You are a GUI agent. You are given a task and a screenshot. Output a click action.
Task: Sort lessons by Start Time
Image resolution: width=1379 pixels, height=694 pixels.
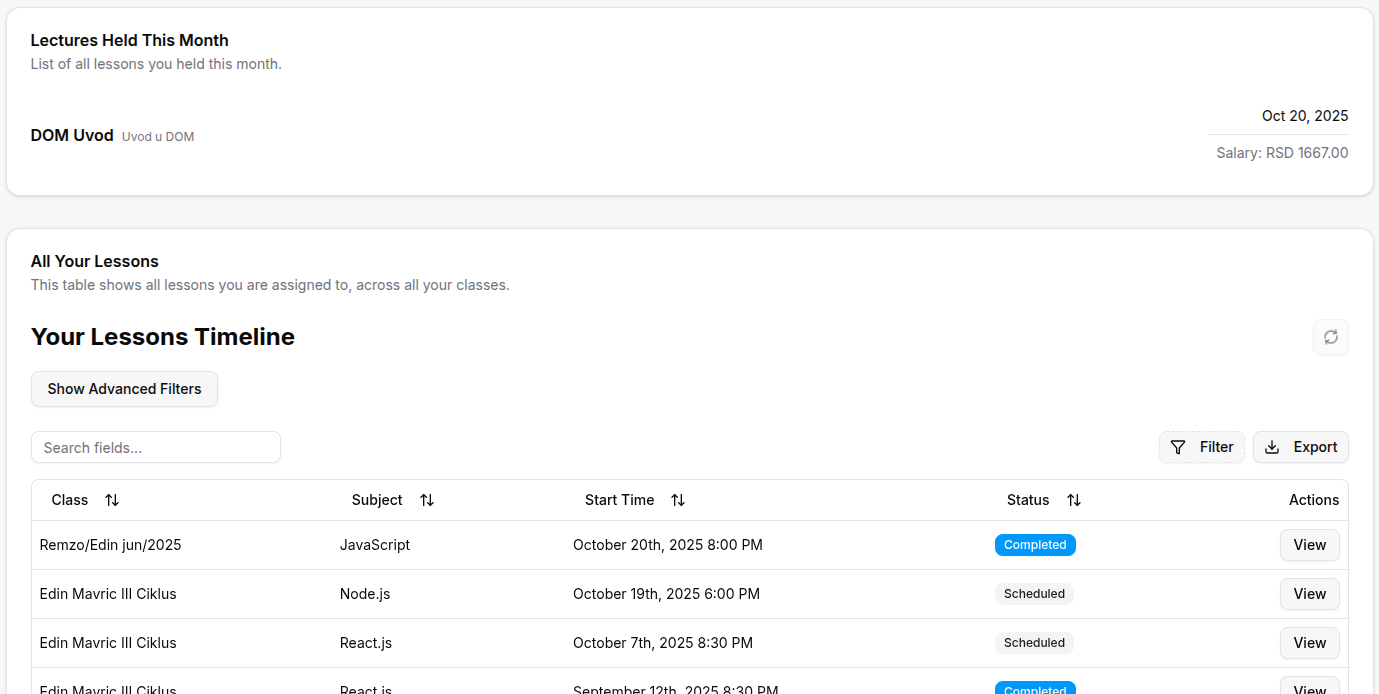(677, 500)
